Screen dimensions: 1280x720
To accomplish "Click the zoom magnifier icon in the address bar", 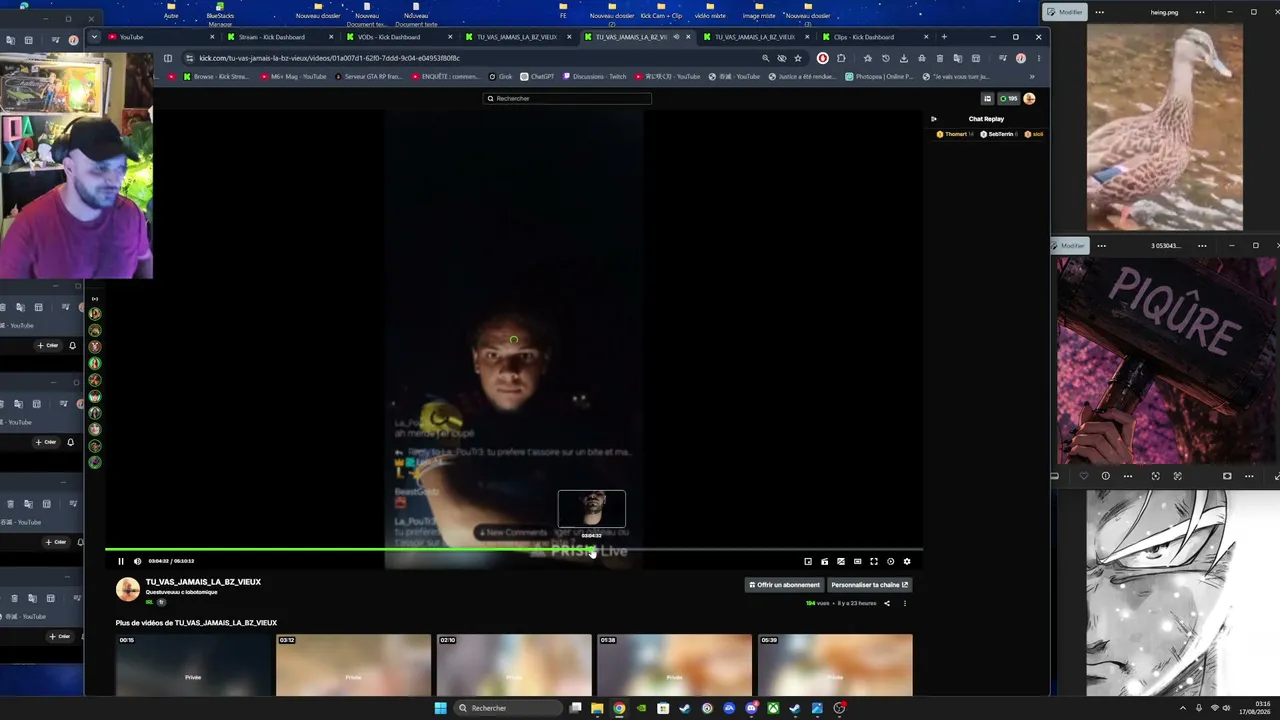I will point(766,58).
